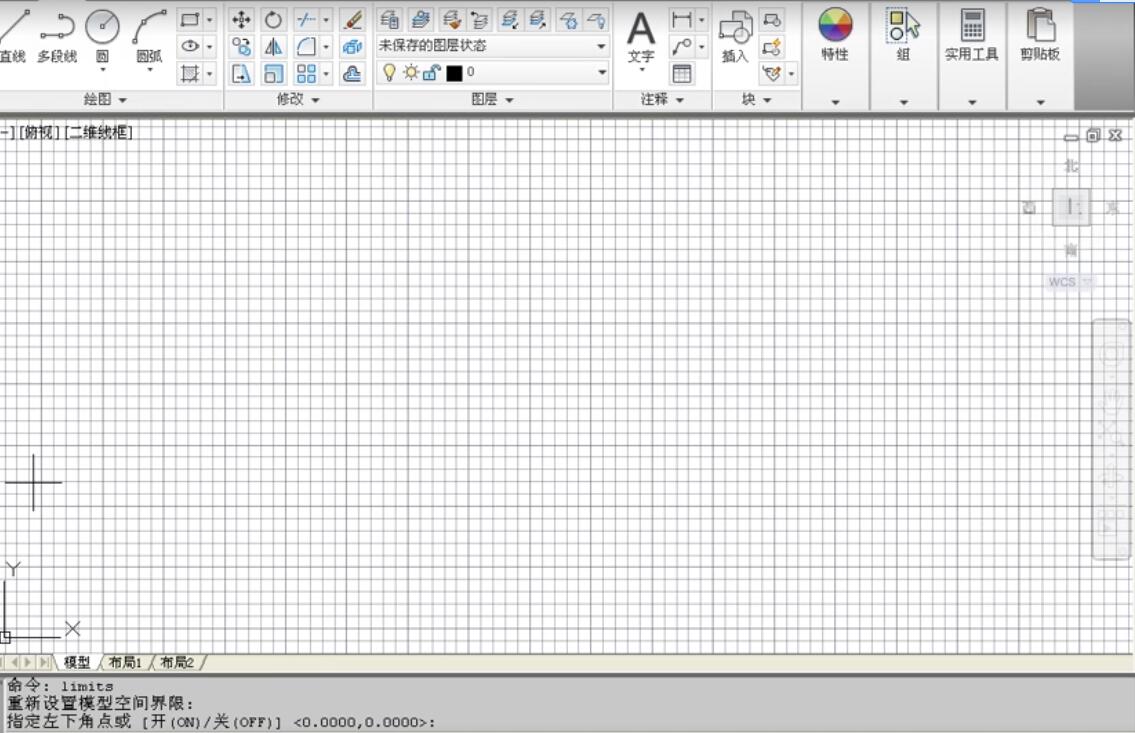This screenshot has height=733, width=1135.
Task: Switch to the 布局1 layout tab
Action: click(x=125, y=662)
